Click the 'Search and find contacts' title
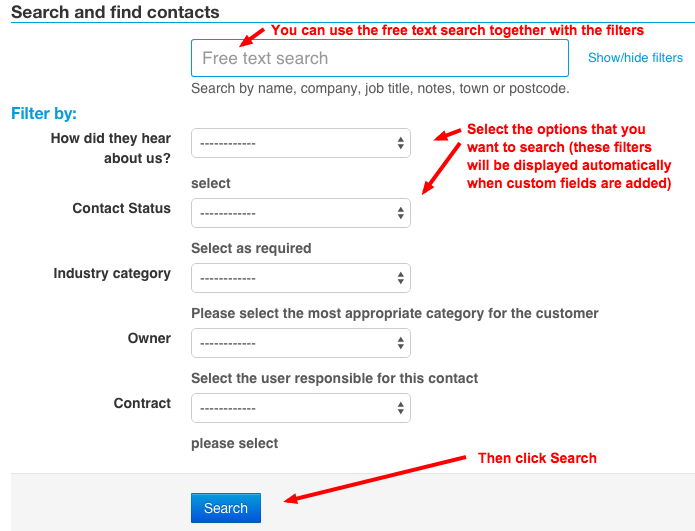The image size is (695, 531). click(x=115, y=13)
